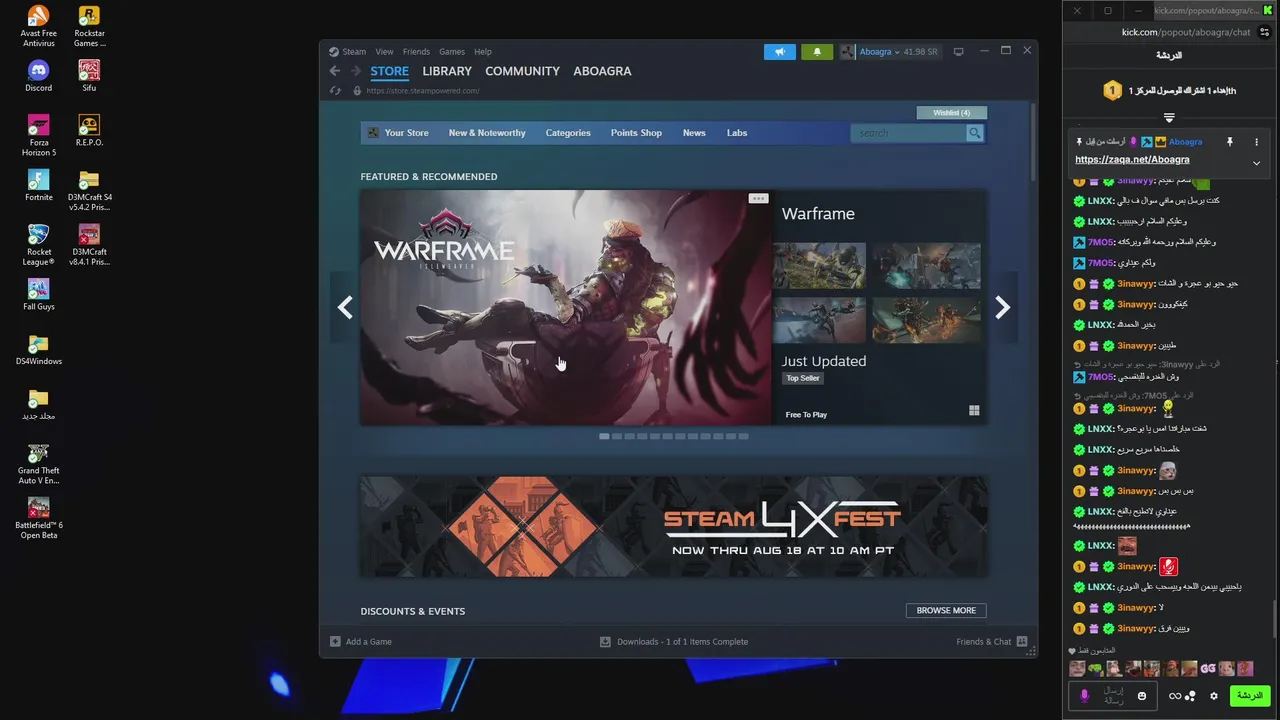The height and width of the screenshot is (720, 1280).
Task: Open Rockstar Games Launcher desktop icon
Action: pyautogui.click(x=89, y=26)
